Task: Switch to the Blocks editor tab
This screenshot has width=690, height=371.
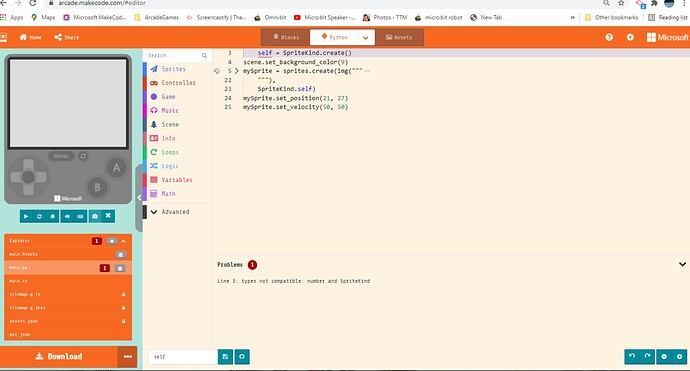Action: point(286,37)
